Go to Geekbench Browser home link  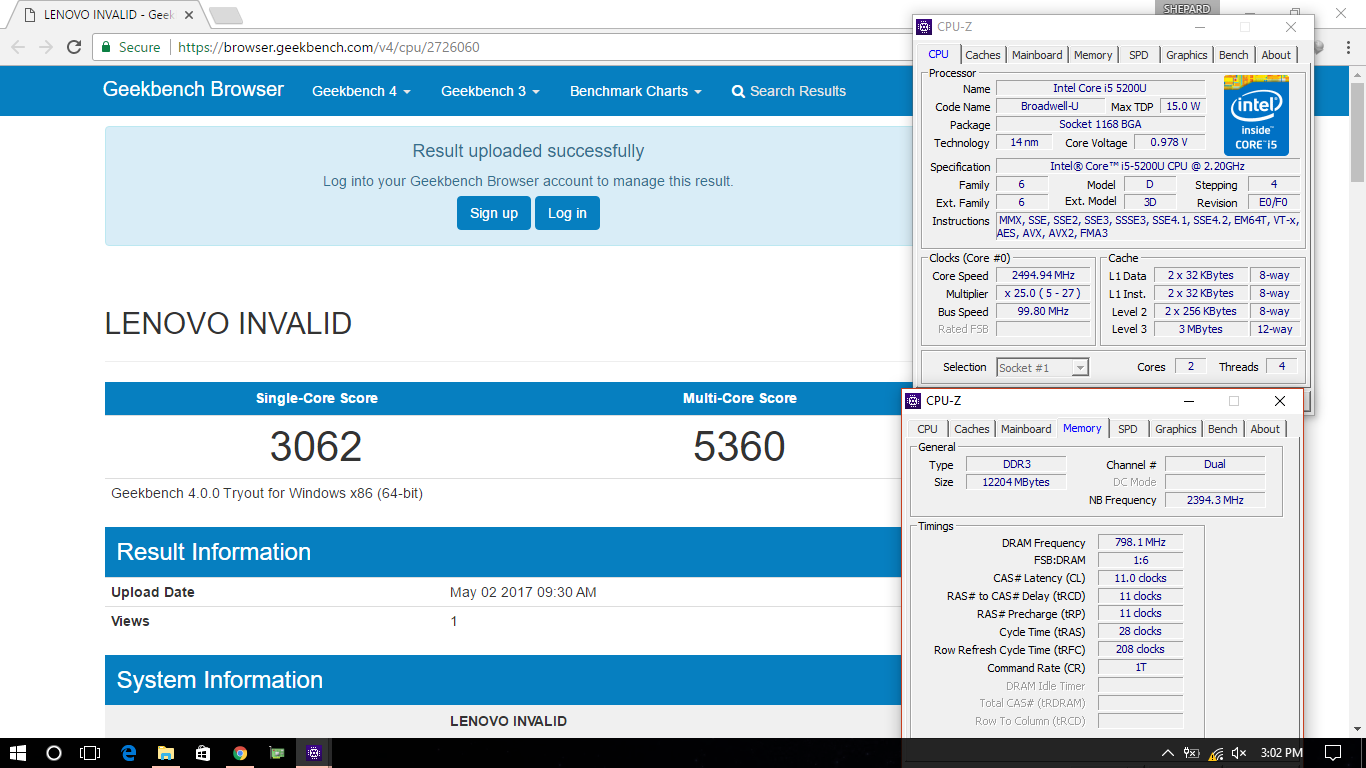point(193,89)
